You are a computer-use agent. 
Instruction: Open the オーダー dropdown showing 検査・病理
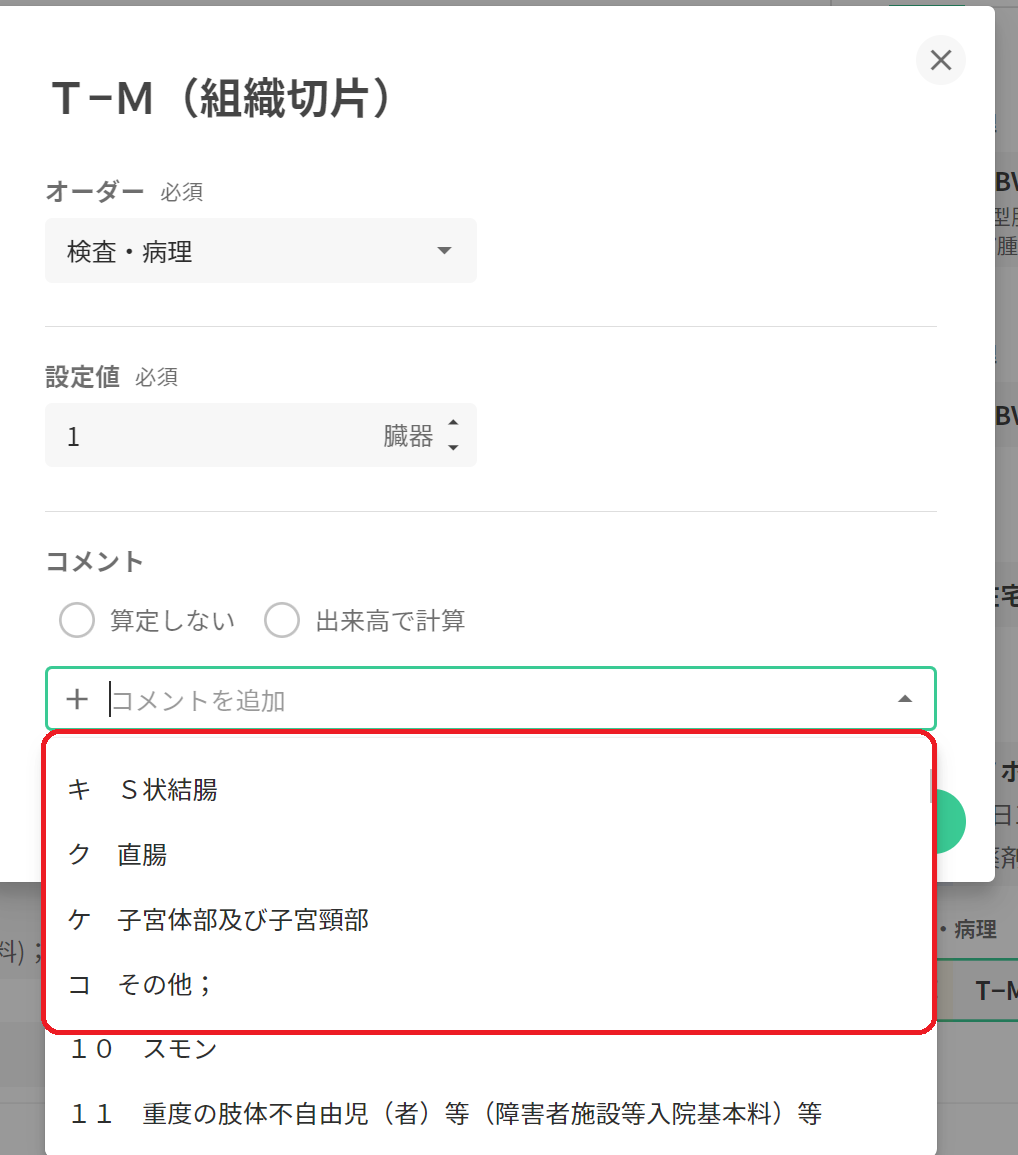tap(260, 251)
